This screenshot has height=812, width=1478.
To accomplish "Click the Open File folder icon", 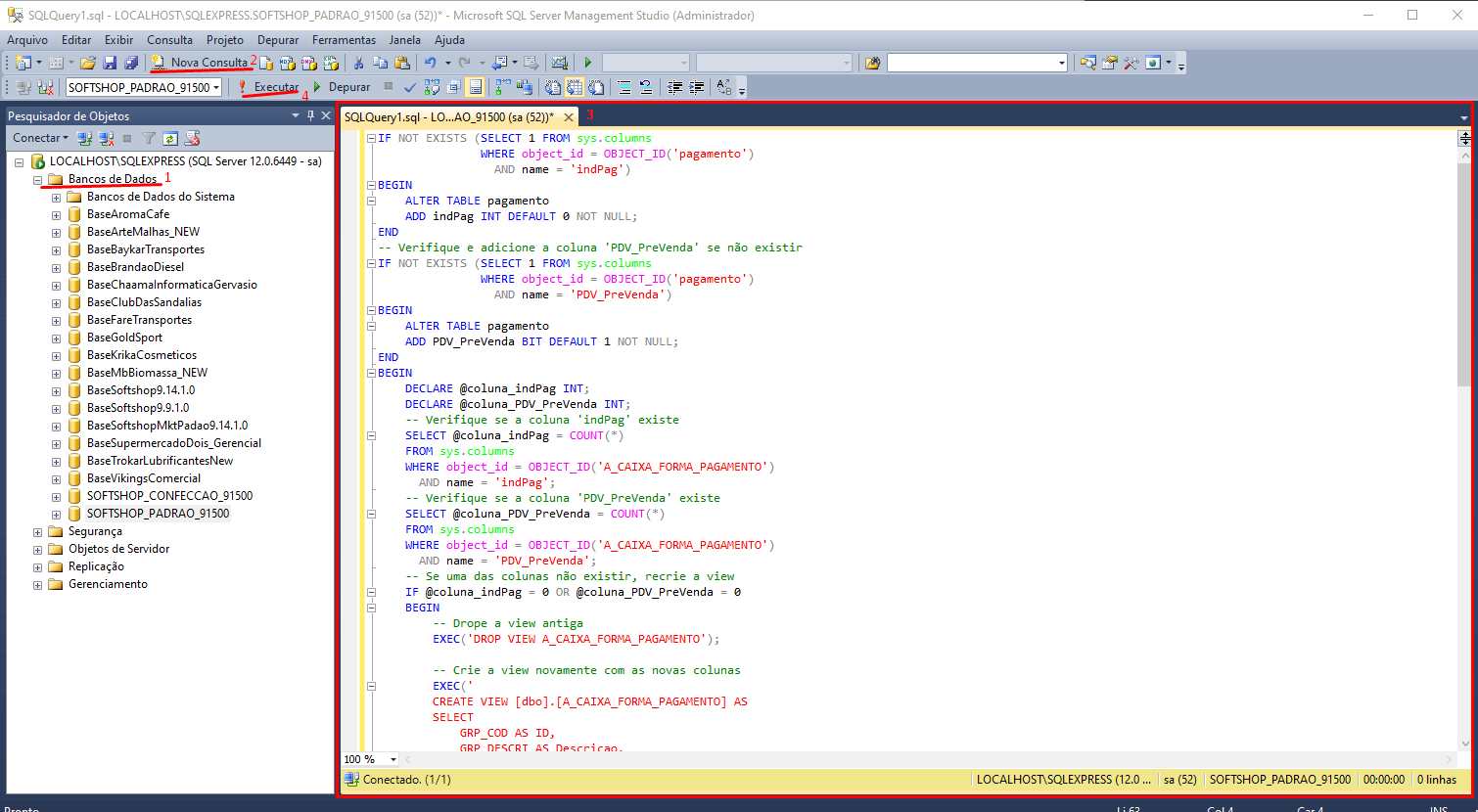I will pos(88,63).
